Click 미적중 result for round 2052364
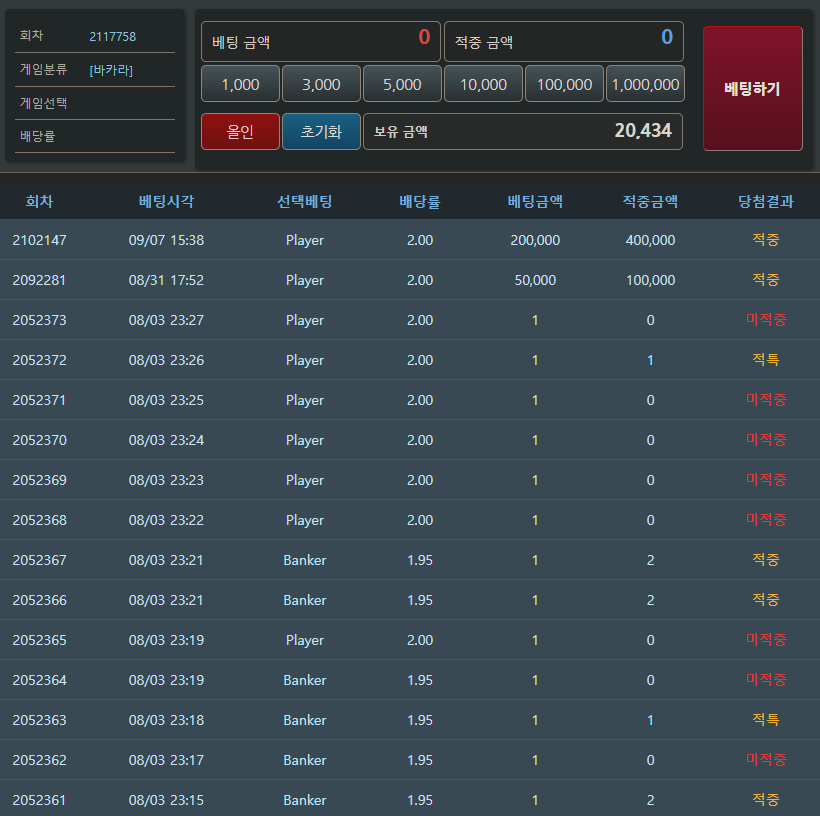Image resolution: width=820 pixels, height=816 pixels. pos(766,679)
